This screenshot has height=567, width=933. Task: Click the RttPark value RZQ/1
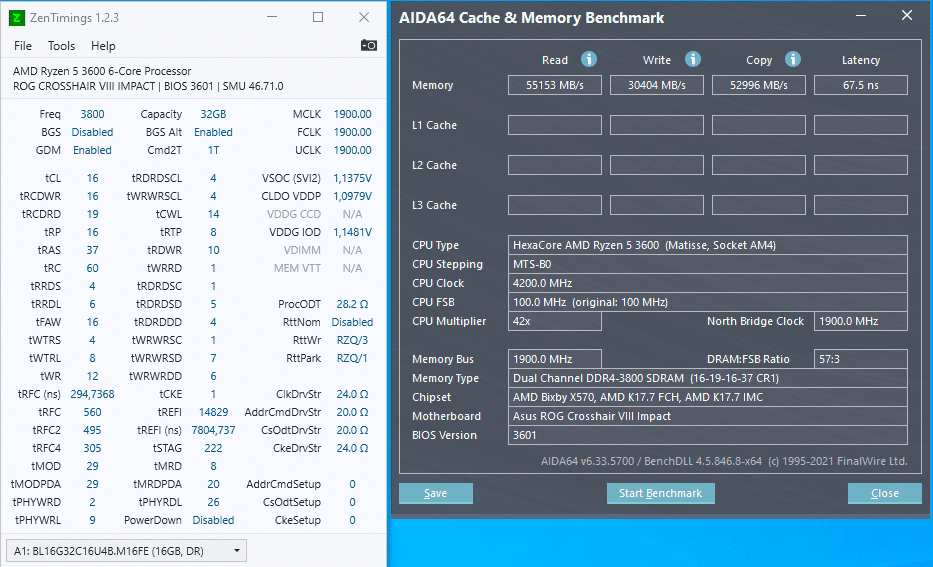352,358
